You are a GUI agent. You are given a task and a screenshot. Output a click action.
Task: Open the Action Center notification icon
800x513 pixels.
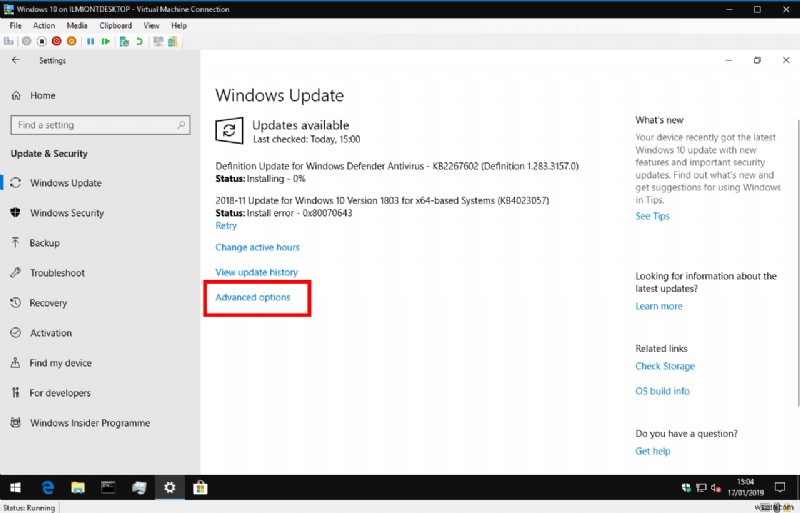tap(780, 487)
